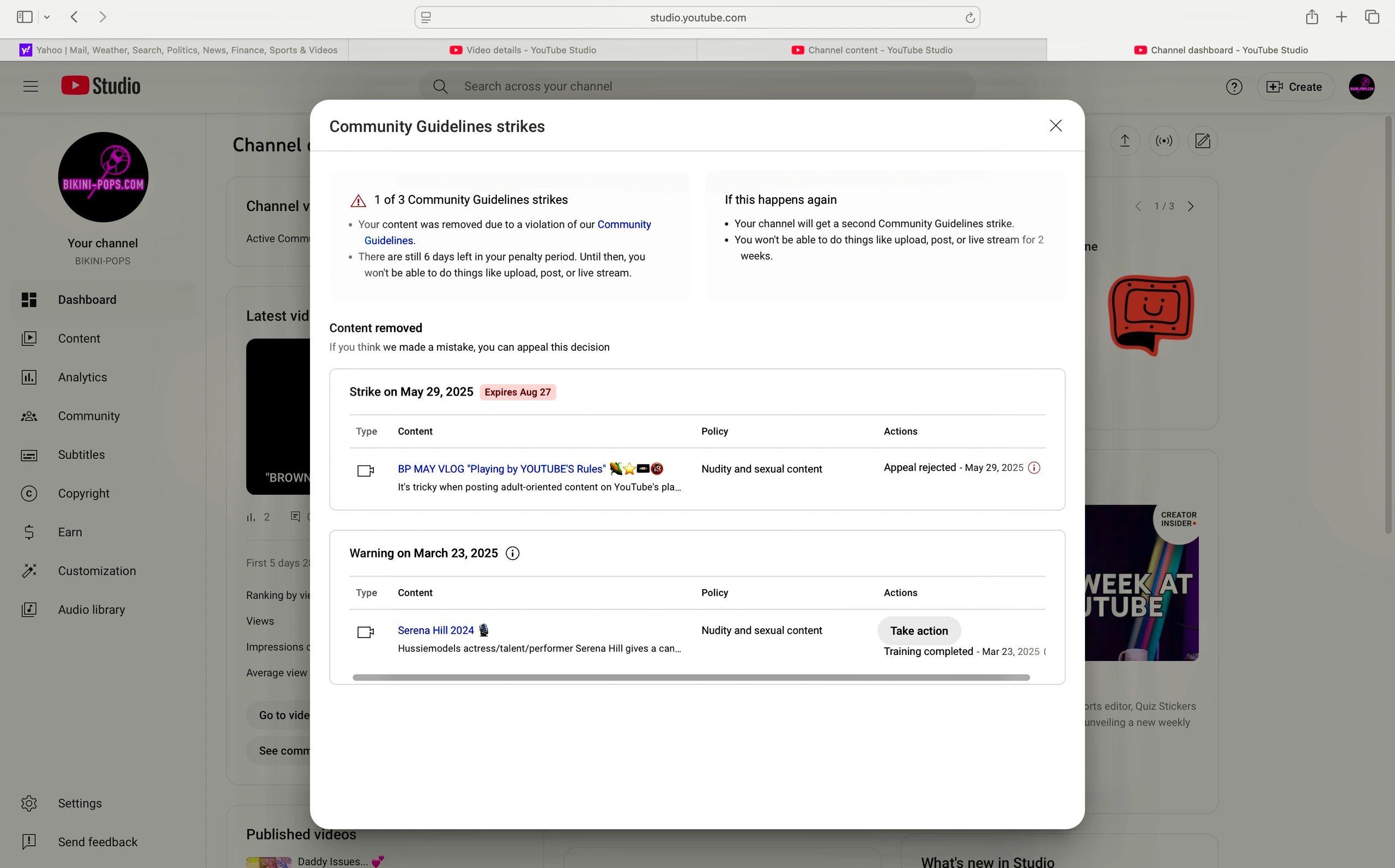Image resolution: width=1395 pixels, height=868 pixels.
Task: Open the Community Guidelines link
Action: [623, 224]
